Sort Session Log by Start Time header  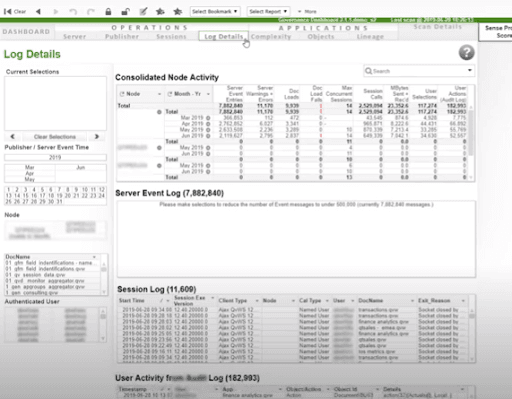click(x=132, y=301)
